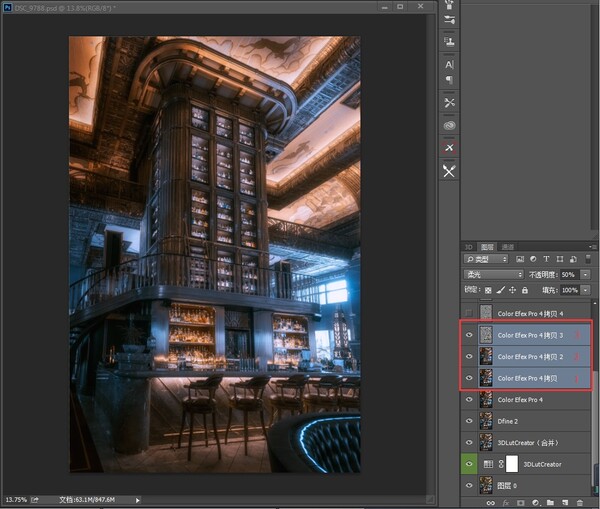This screenshot has height=509, width=600.
Task: Open the Character panel icon
Action: coord(449,65)
